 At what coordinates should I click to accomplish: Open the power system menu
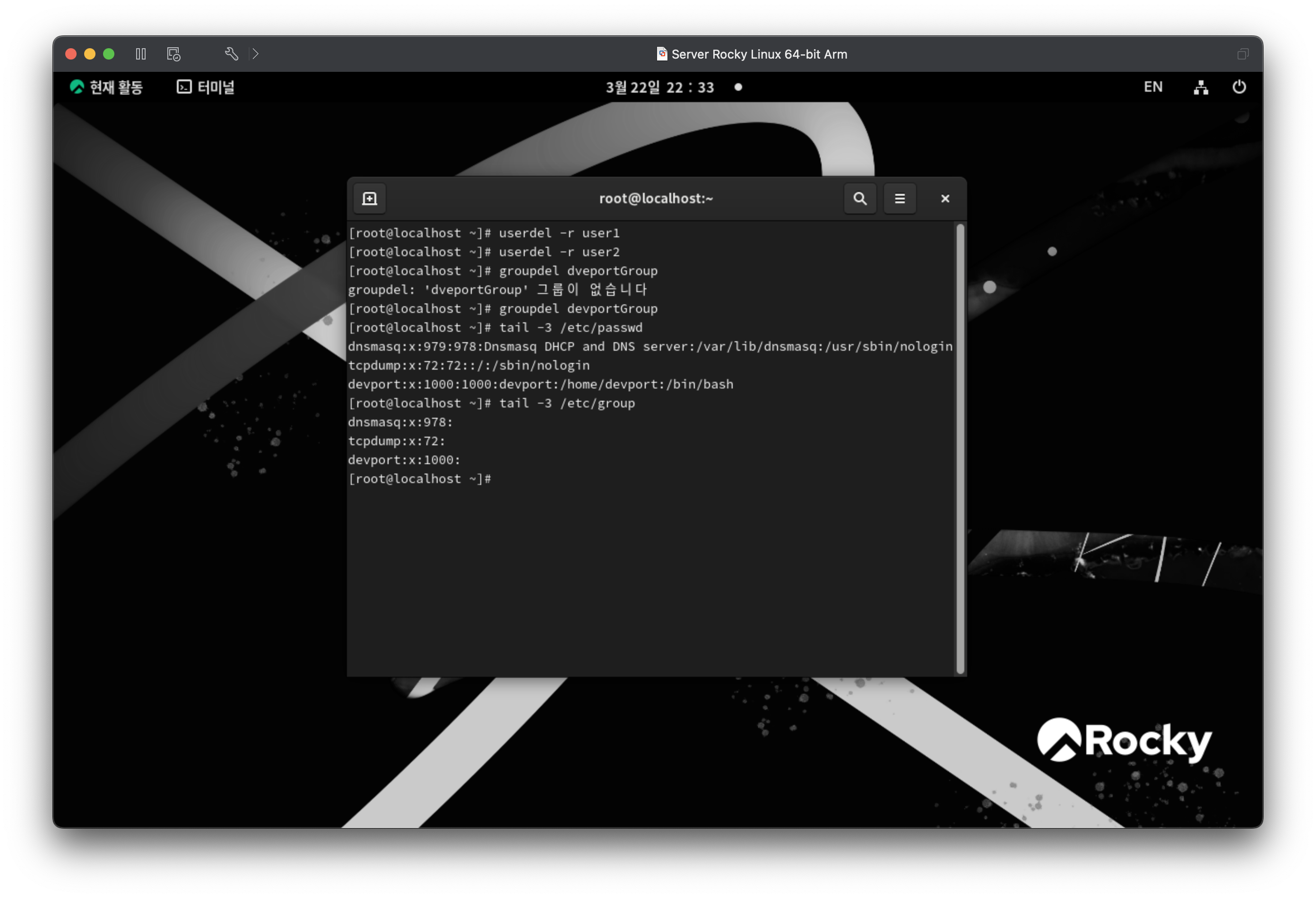(1239, 87)
